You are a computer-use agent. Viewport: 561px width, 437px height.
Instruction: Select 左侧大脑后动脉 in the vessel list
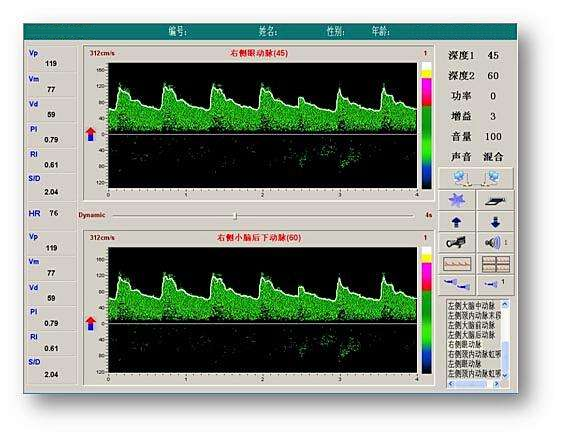pyautogui.click(x=472, y=335)
